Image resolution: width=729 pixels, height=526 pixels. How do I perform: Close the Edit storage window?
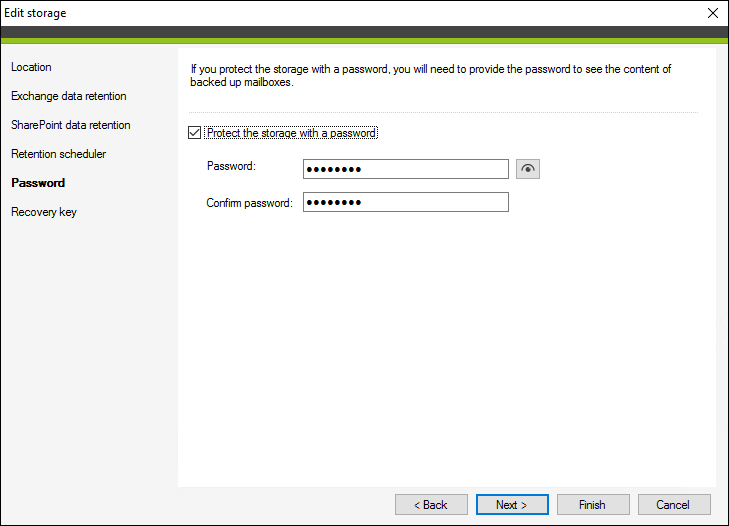click(x=712, y=13)
